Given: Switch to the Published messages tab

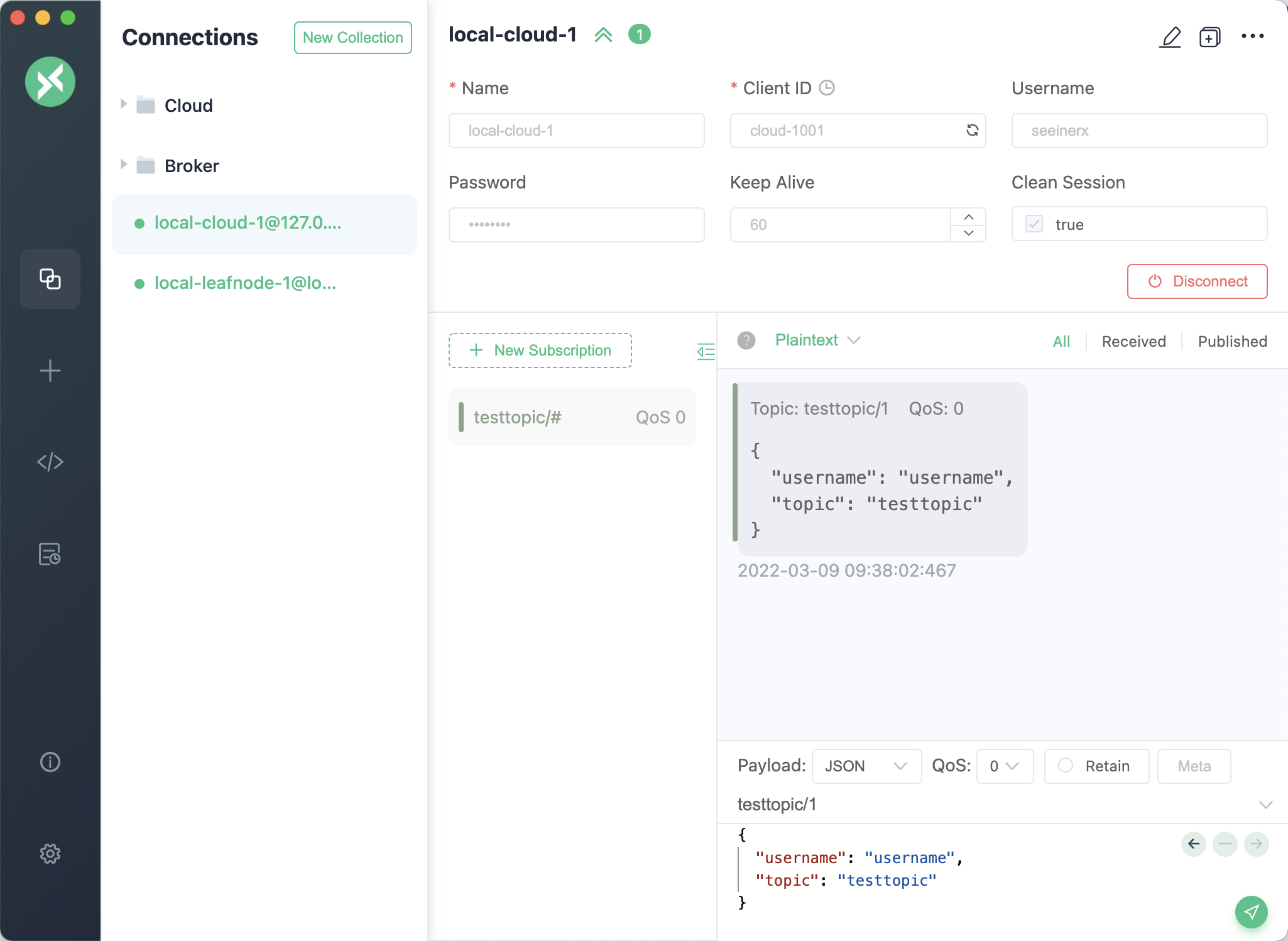Looking at the screenshot, I should [x=1232, y=341].
